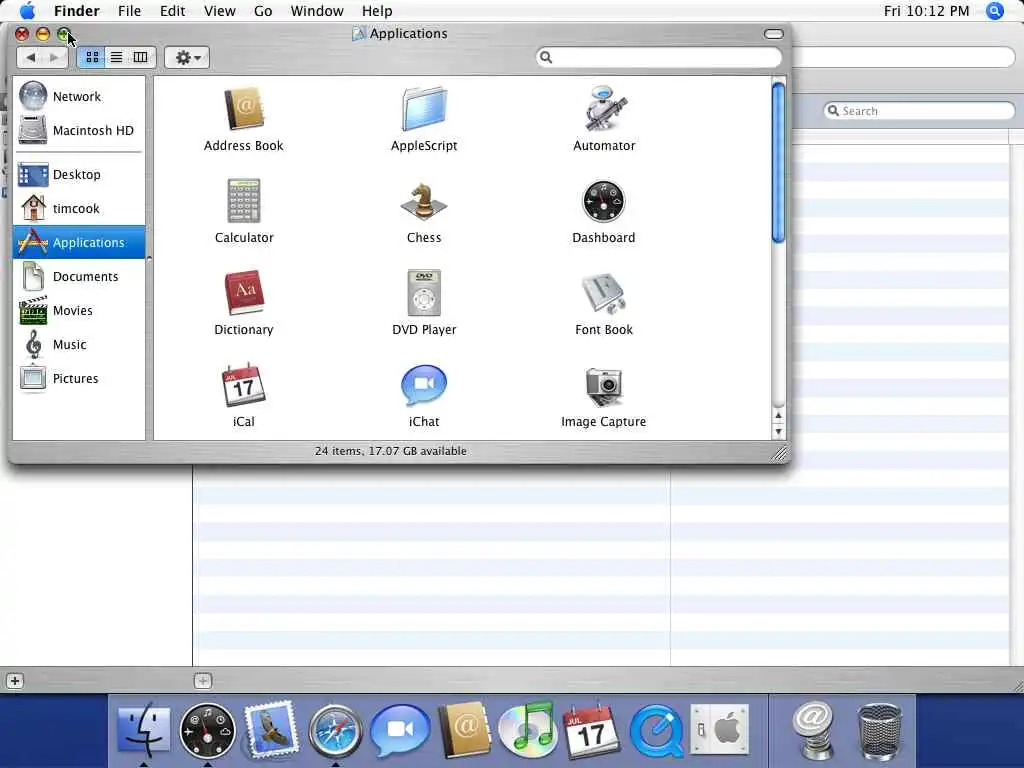The height and width of the screenshot is (768, 1024).
Task: Launch iTunes from the Dock
Action: [528, 729]
